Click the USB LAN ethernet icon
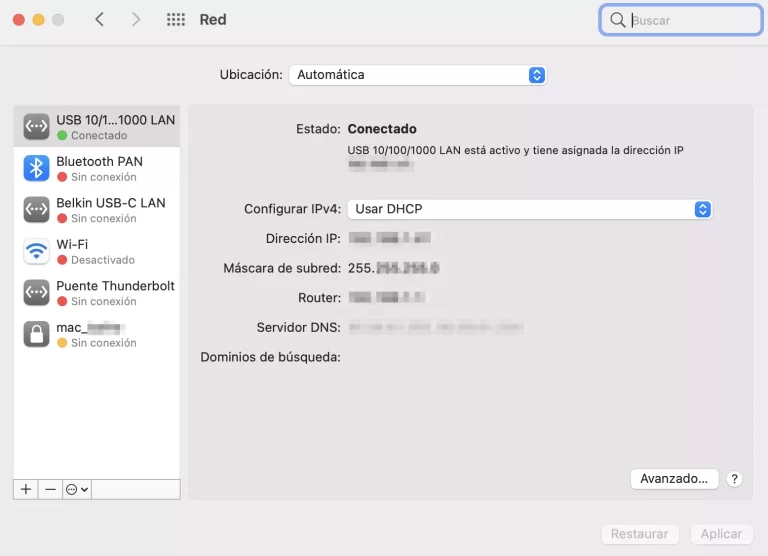Viewport: 768px width, 556px height. click(x=37, y=127)
